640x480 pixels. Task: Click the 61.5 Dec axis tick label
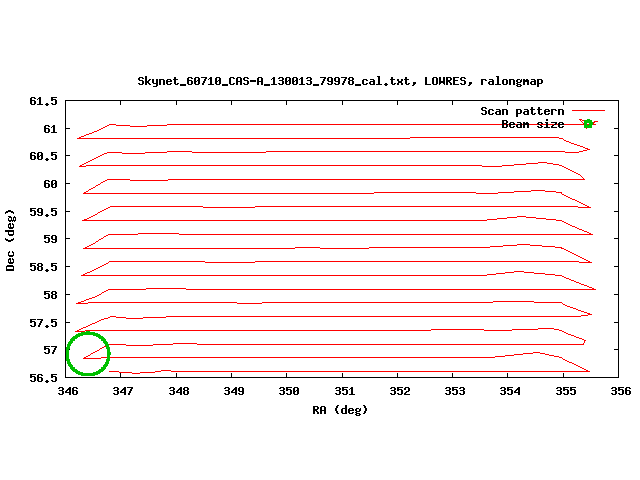pyautogui.click(x=43, y=101)
